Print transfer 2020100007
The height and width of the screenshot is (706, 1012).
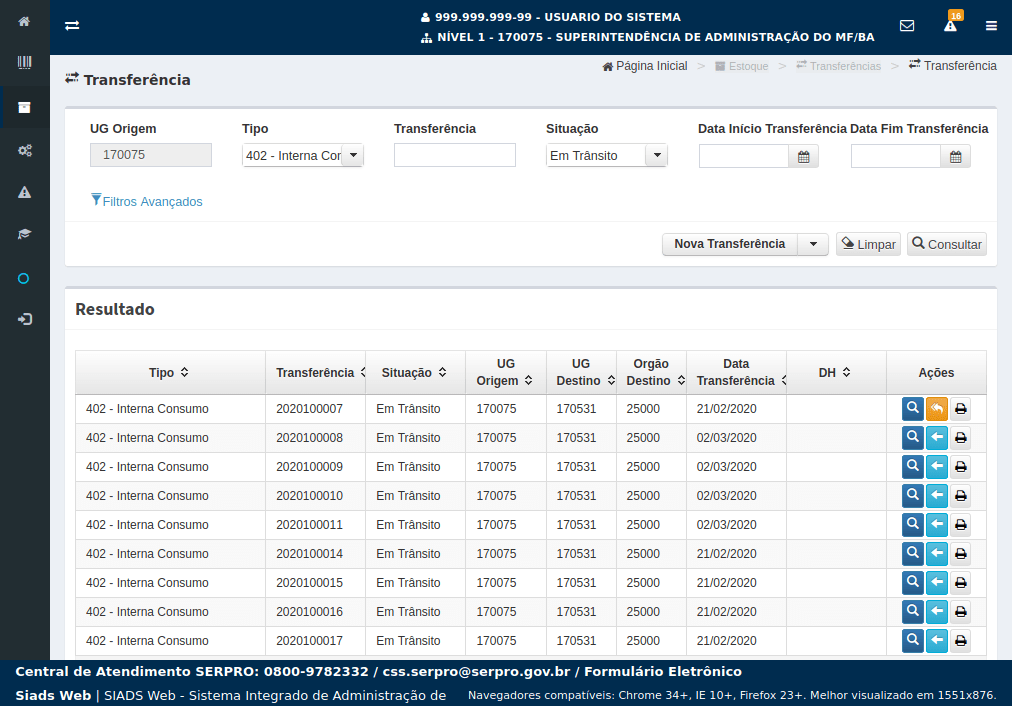[960, 408]
